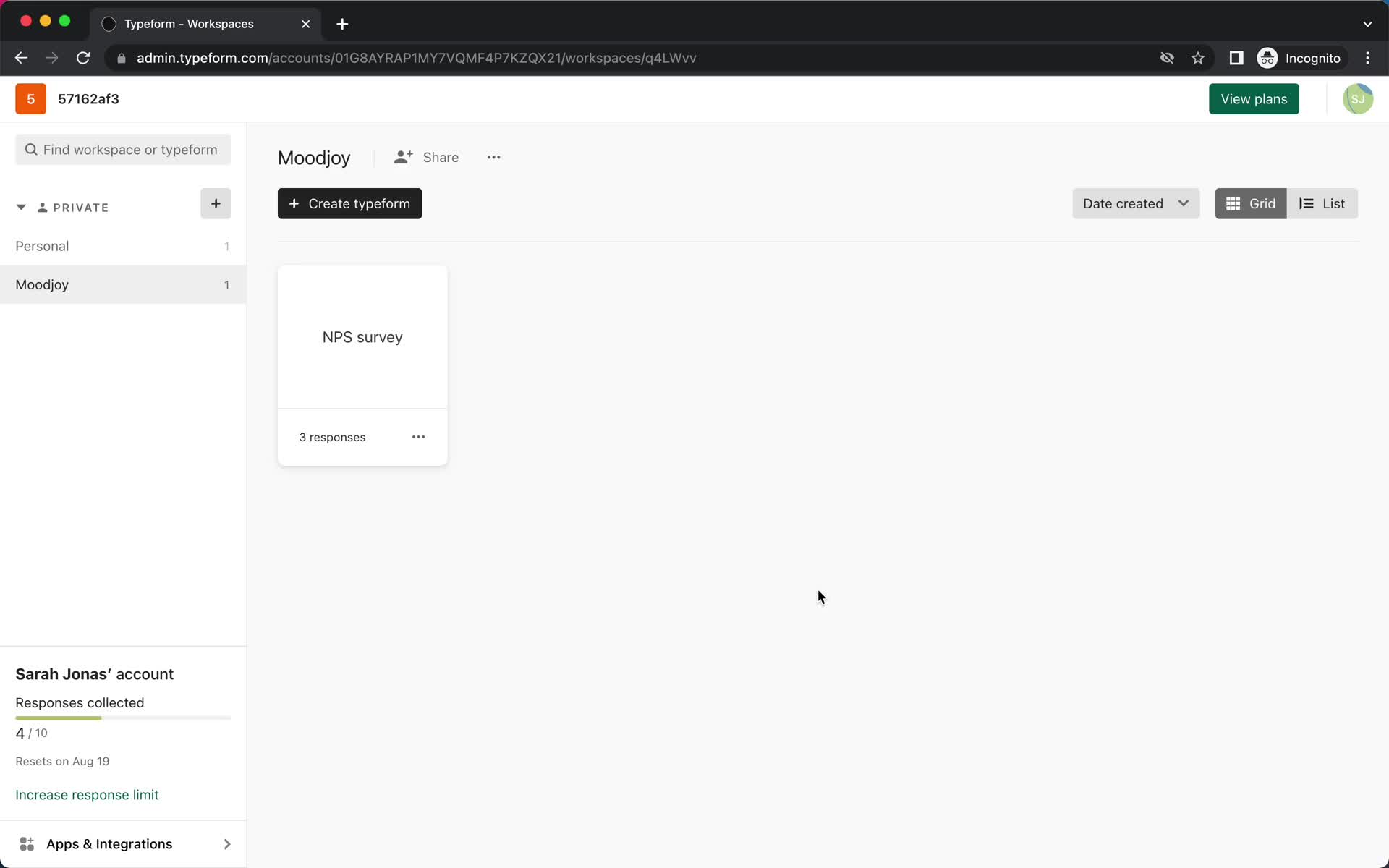The width and height of the screenshot is (1389, 868).
Task: Expand the Date created sort dropdown
Action: click(1135, 203)
